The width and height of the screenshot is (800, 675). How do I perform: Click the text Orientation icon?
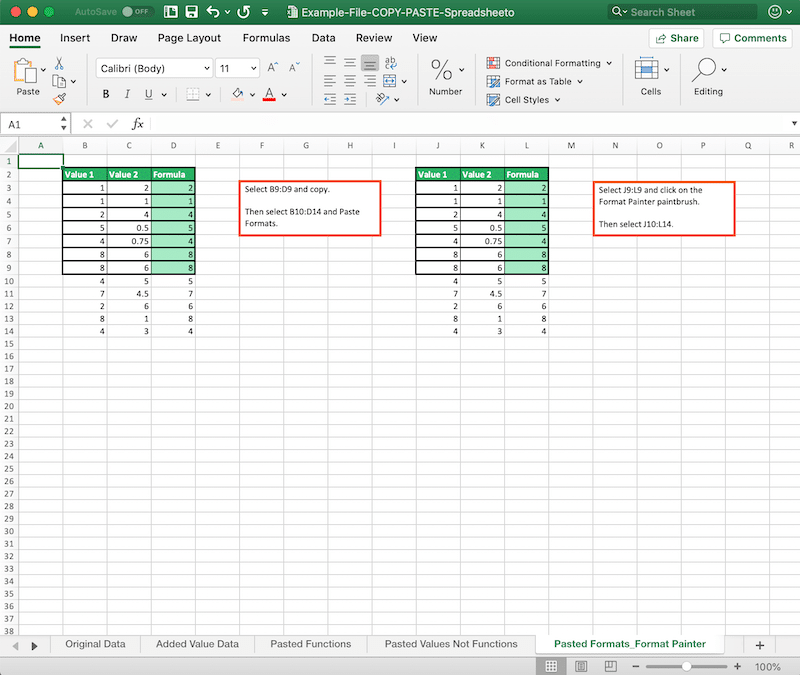pos(382,98)
